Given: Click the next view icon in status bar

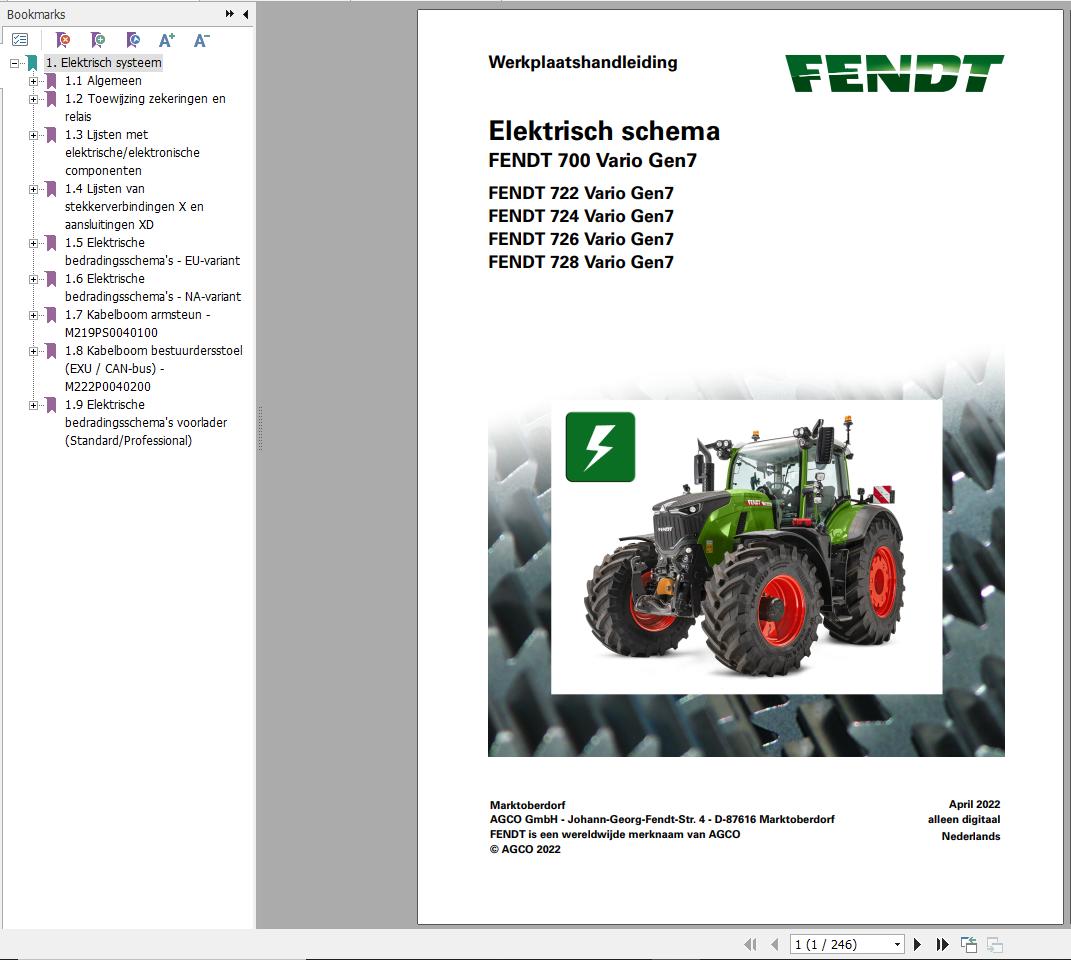Looking at the screenshot, I should pos(994,944).
